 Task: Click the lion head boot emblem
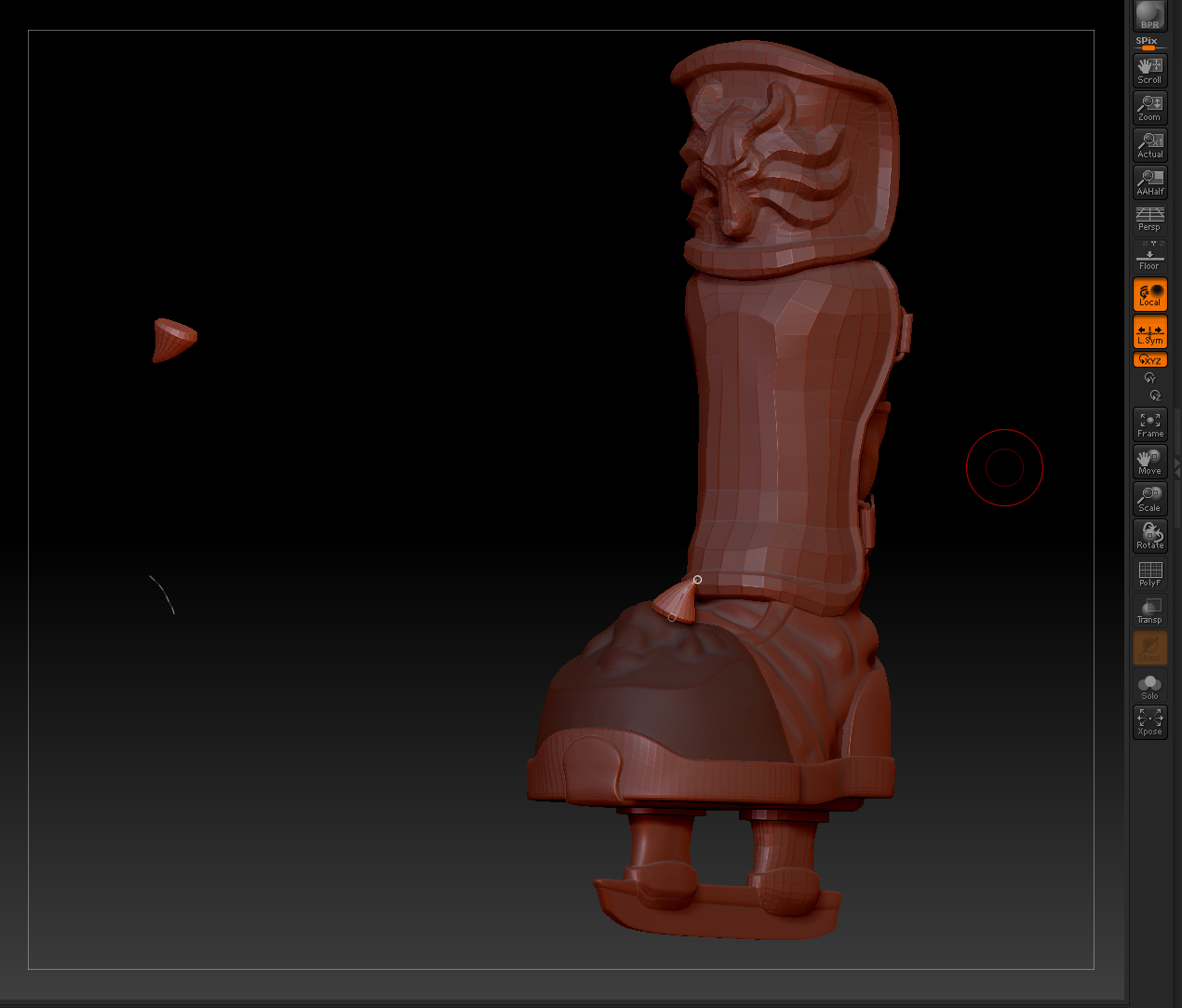pos(763,163)
